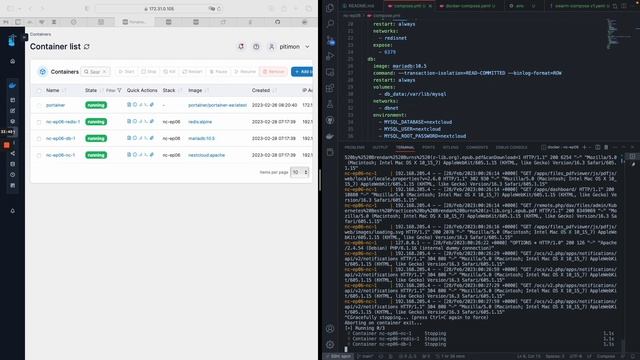Split the terminal panel

[598, 147]
